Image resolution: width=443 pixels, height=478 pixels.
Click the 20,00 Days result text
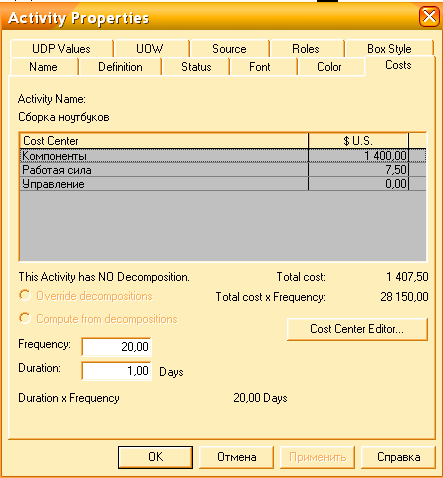click(260, 398)
